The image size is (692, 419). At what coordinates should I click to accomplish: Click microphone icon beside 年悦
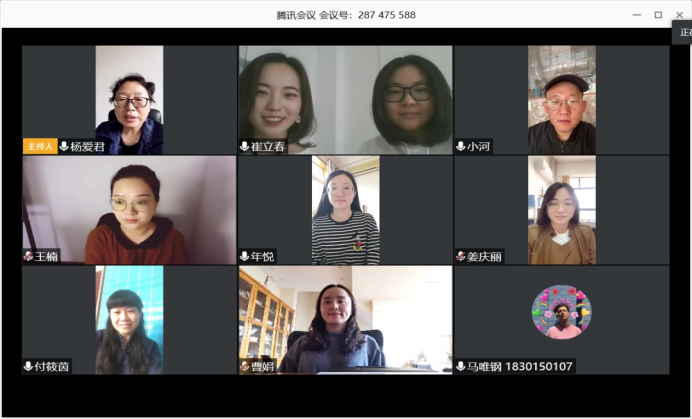(x=244, y=256)
